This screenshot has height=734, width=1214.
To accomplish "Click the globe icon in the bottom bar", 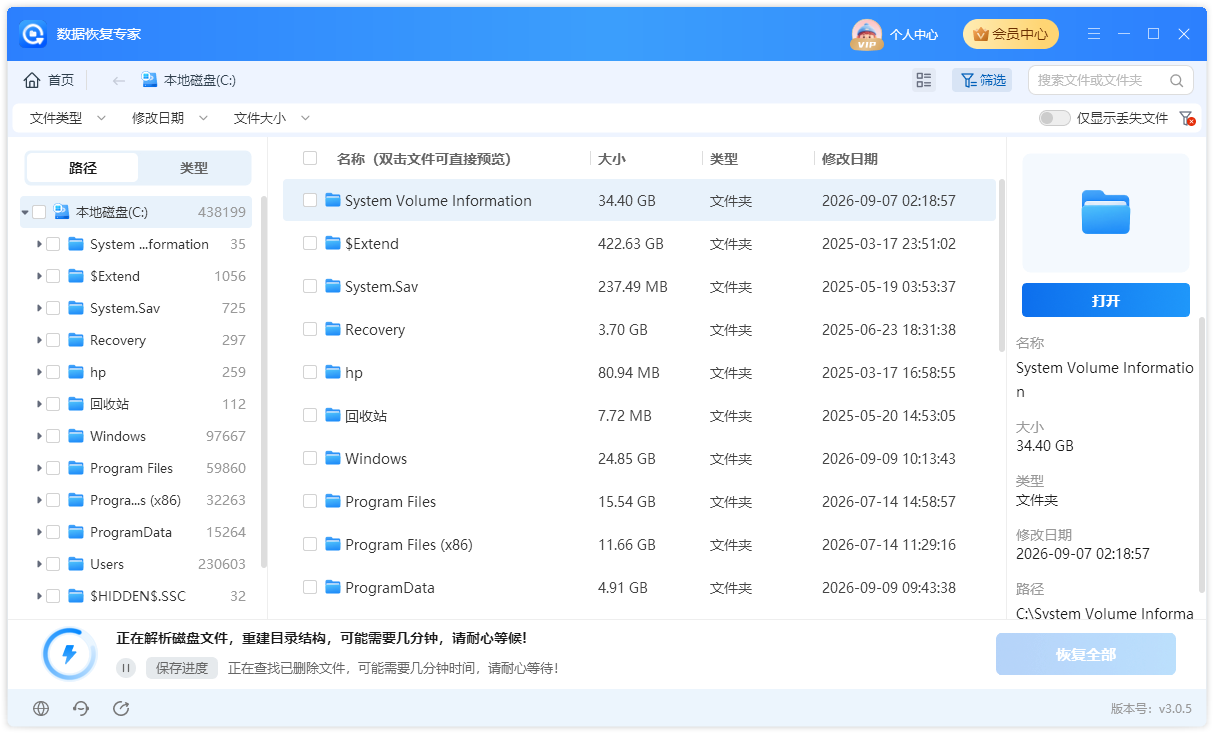I will pos(41,708).
